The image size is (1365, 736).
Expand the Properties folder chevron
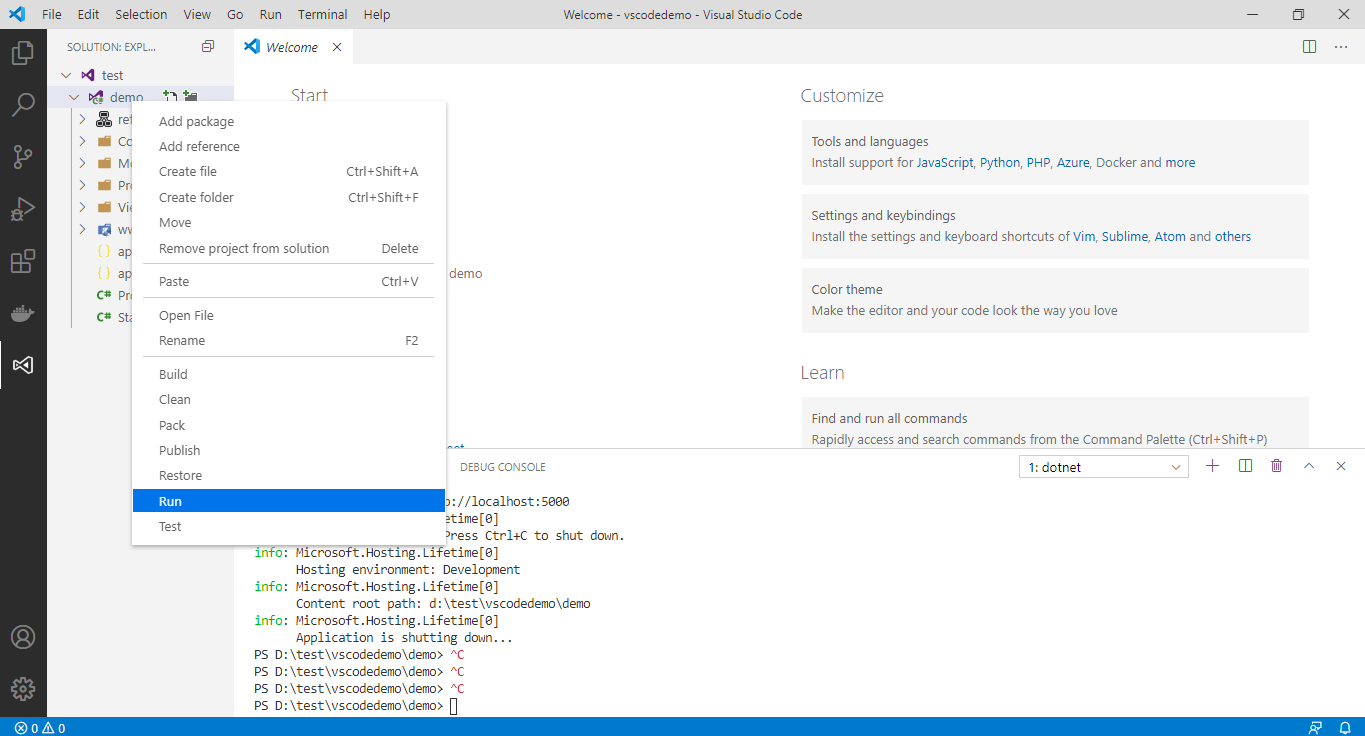pyautogui.click(x=83, y=185)
